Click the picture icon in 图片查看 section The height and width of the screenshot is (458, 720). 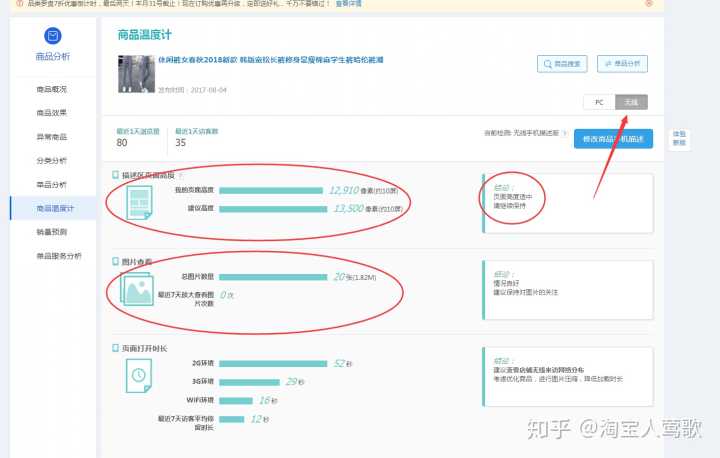(137, 288)
